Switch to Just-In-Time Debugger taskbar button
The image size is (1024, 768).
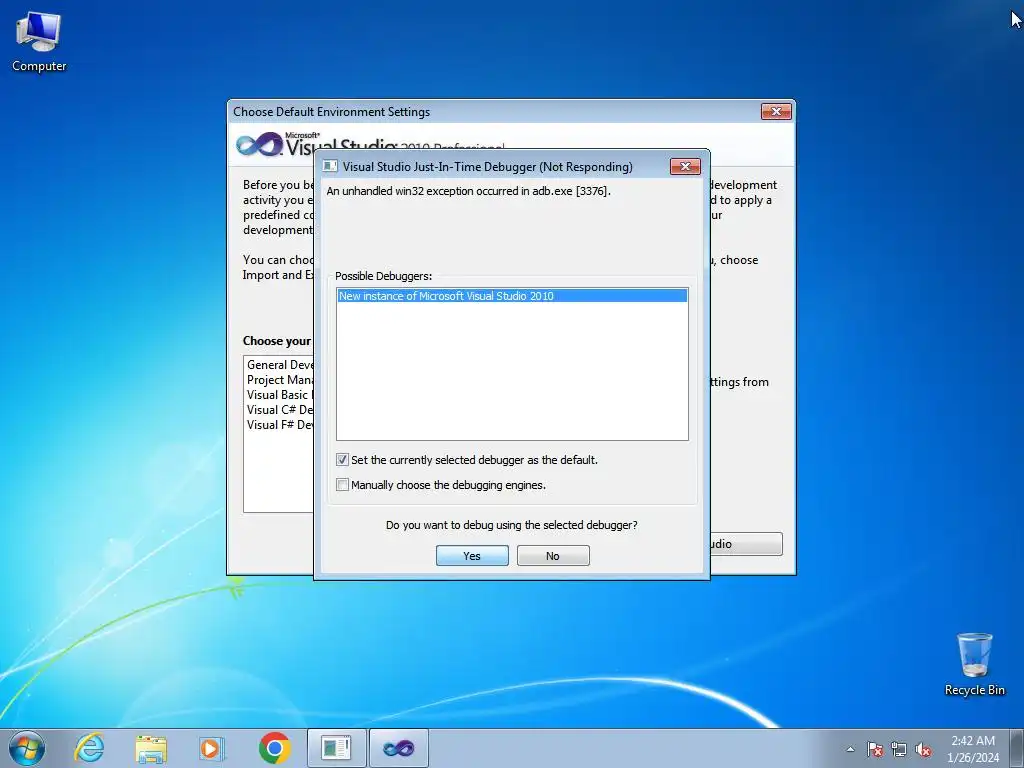click(x=337, y=748)
